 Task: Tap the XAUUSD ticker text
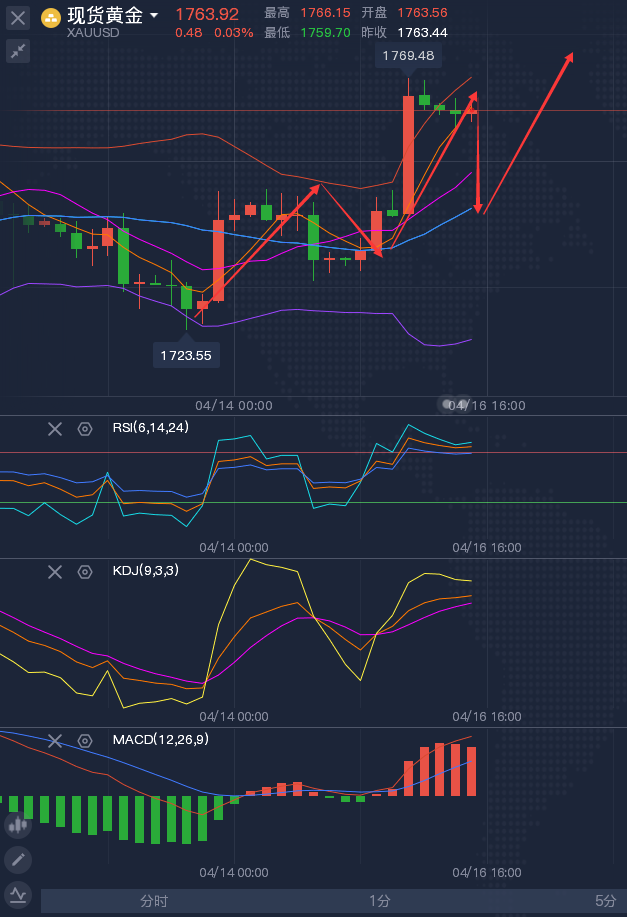(93, 33)
